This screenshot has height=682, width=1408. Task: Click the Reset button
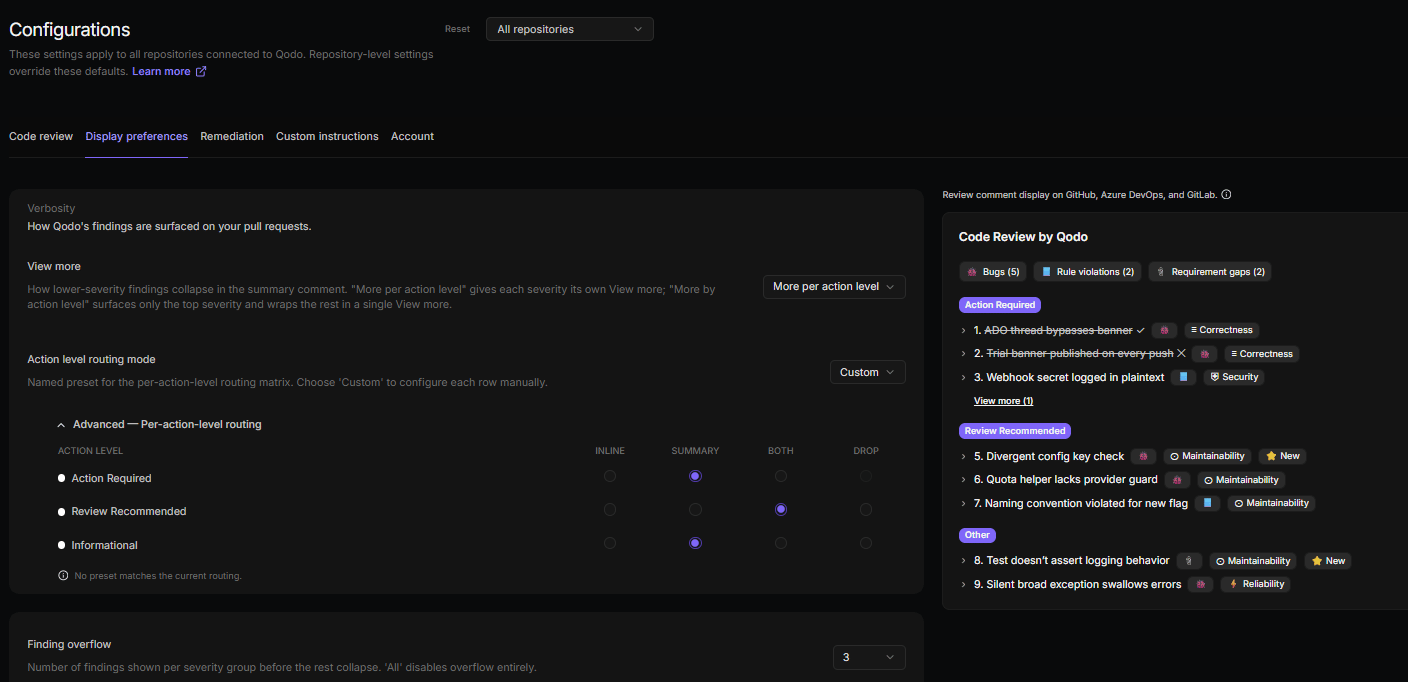click(x=457, y=29)
